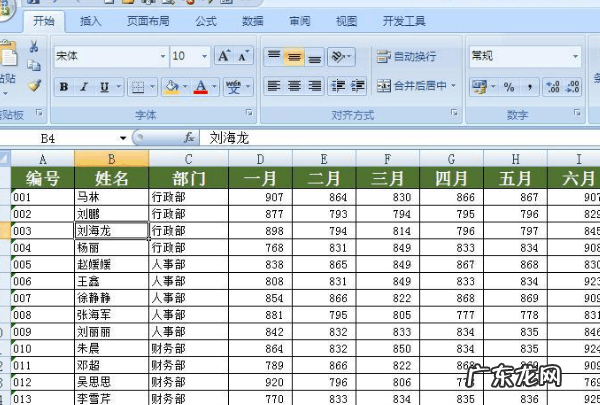Screen dimensions: 600x405
Task: Expand the number format dropdown 常规
Action: 575,57
